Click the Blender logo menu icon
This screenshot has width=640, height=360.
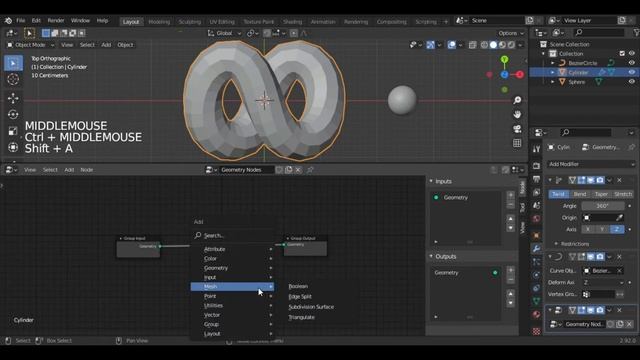coord(8,20)
